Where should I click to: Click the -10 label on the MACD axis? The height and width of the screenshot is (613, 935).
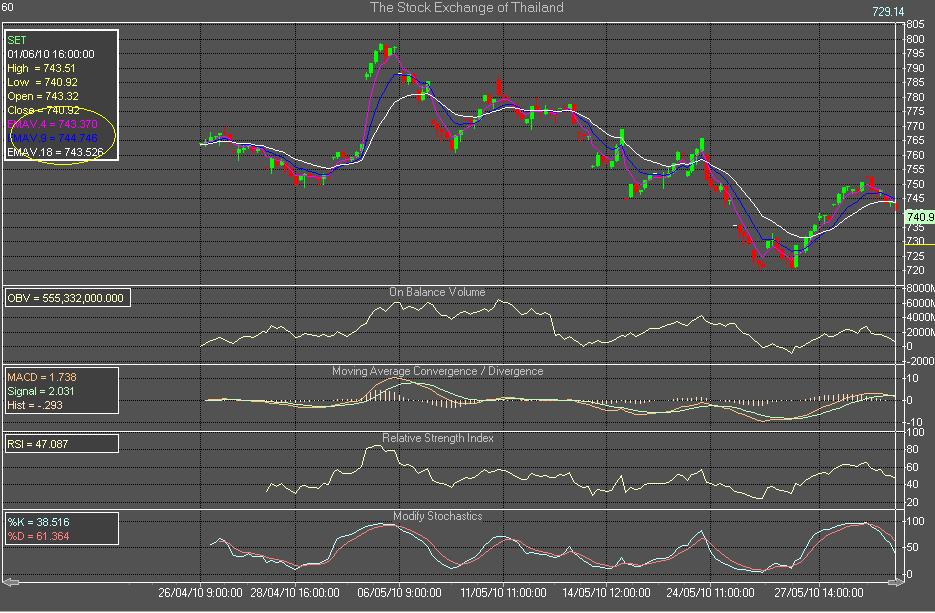912,423
